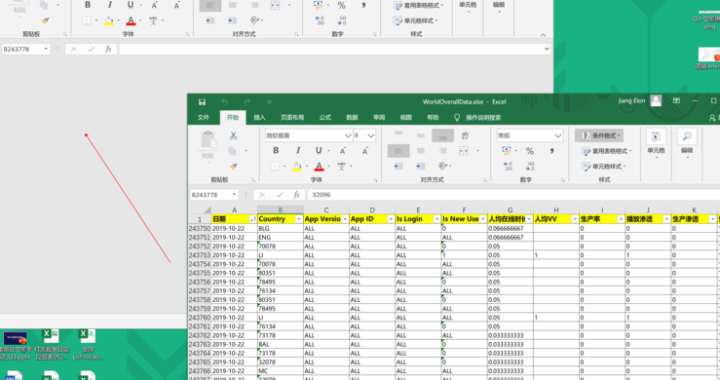Increase indent in front window alignment group
720x380 pixels.
point(420,166)
